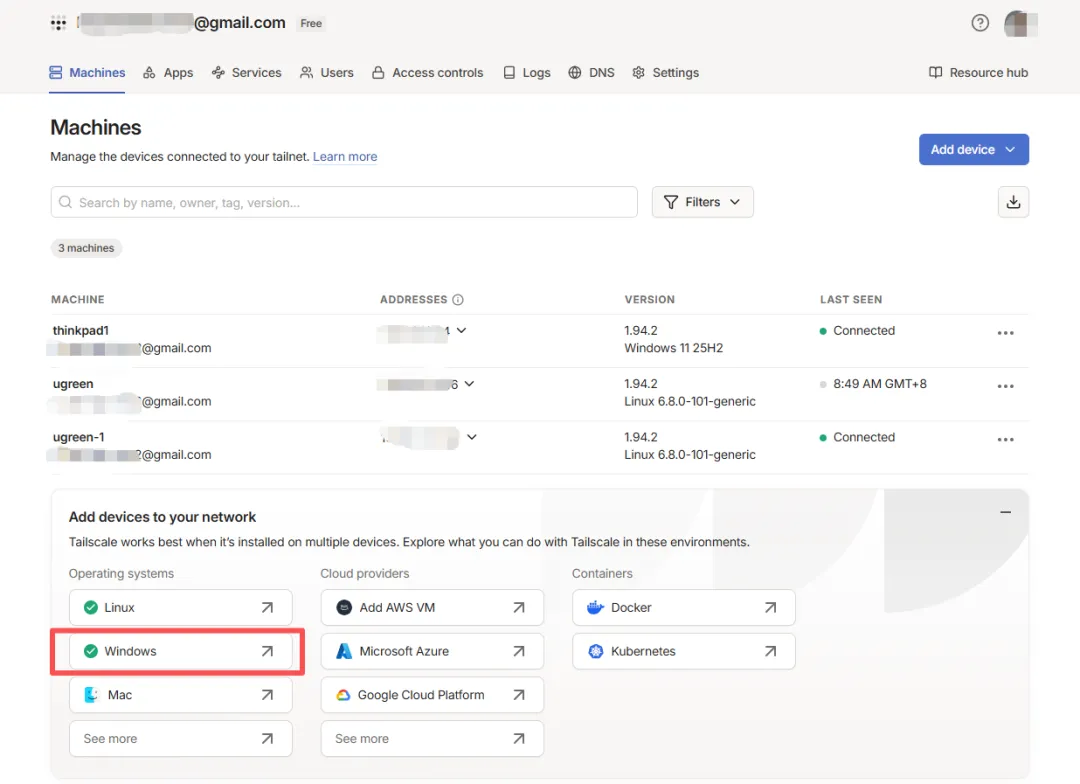This screenshot has width=1080, height=784.
Task: Click the Free plan badge
Action: click(x=311, y=23)
